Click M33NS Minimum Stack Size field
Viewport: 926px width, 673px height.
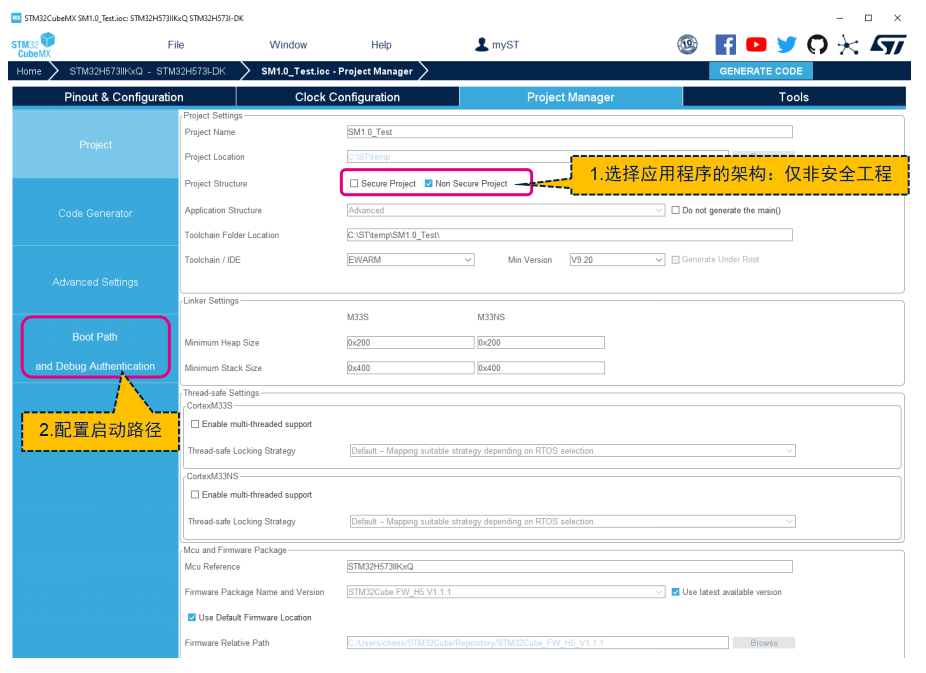pos(541,368)
